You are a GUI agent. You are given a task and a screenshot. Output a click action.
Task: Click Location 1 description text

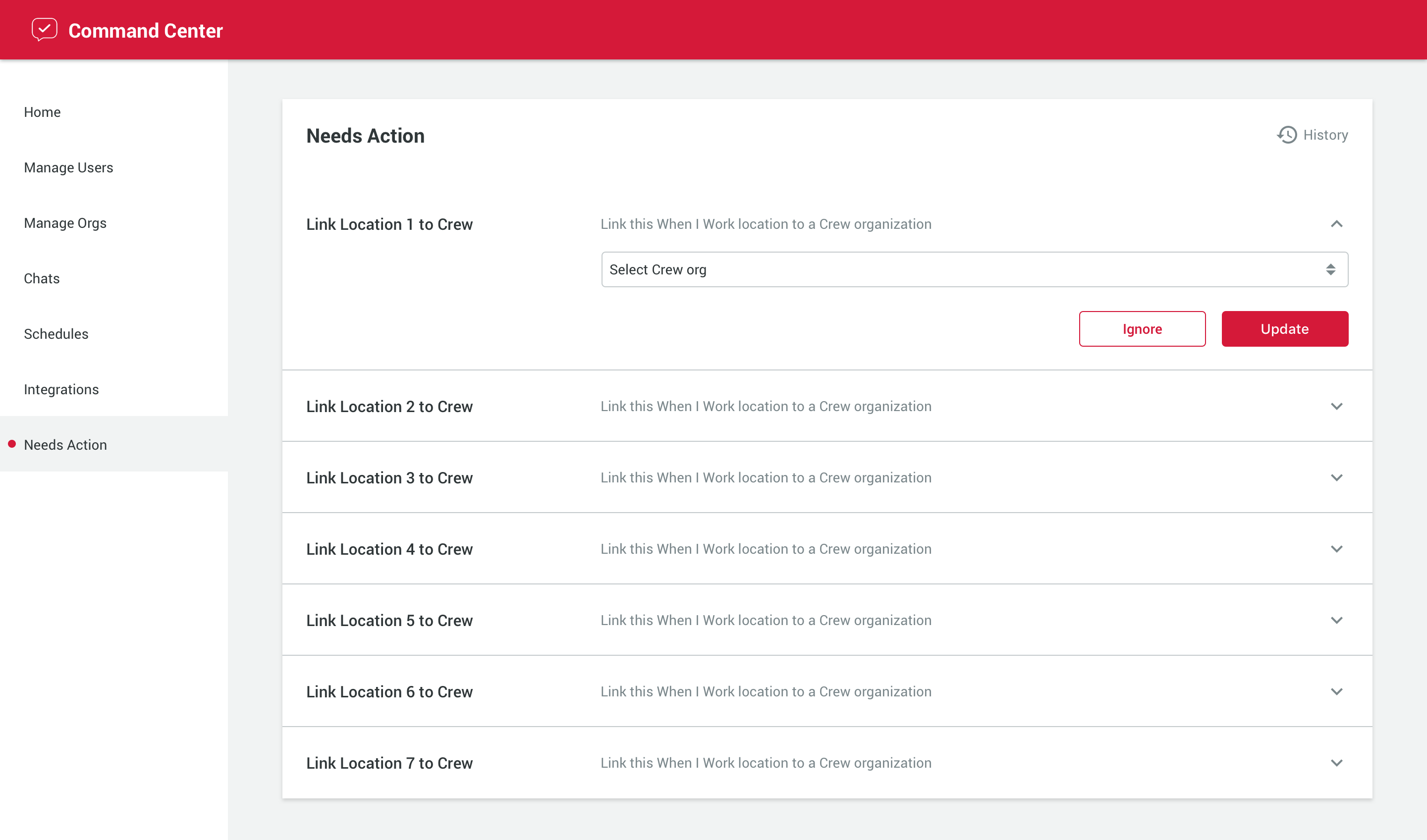tap(766, 224)
